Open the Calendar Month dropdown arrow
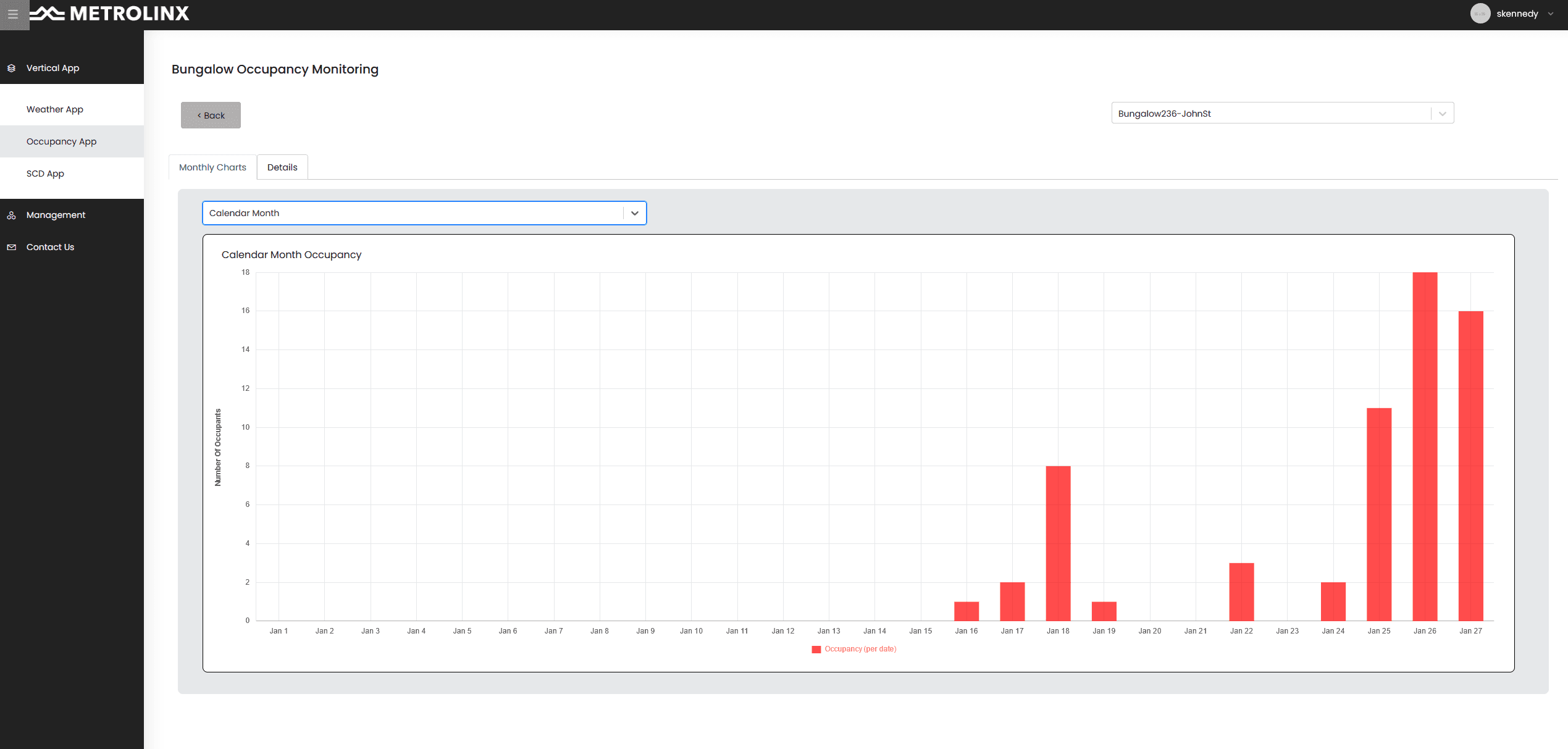Screen dimensions: 1568x749 pos(635,213)
